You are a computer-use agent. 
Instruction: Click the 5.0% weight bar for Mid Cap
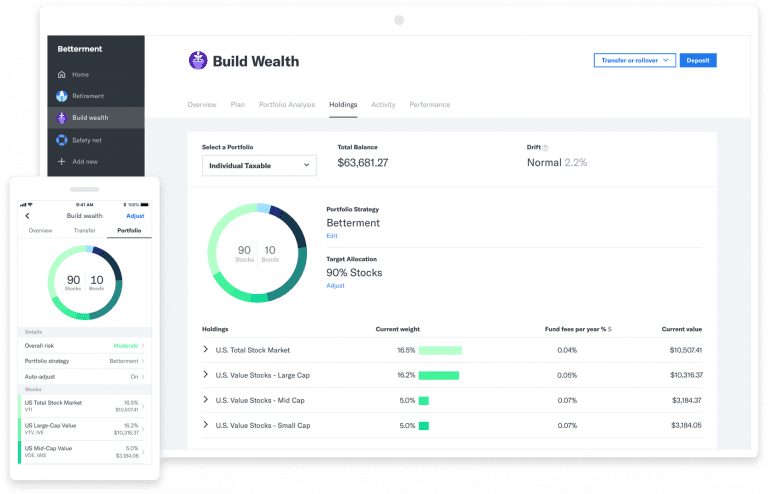424,400
